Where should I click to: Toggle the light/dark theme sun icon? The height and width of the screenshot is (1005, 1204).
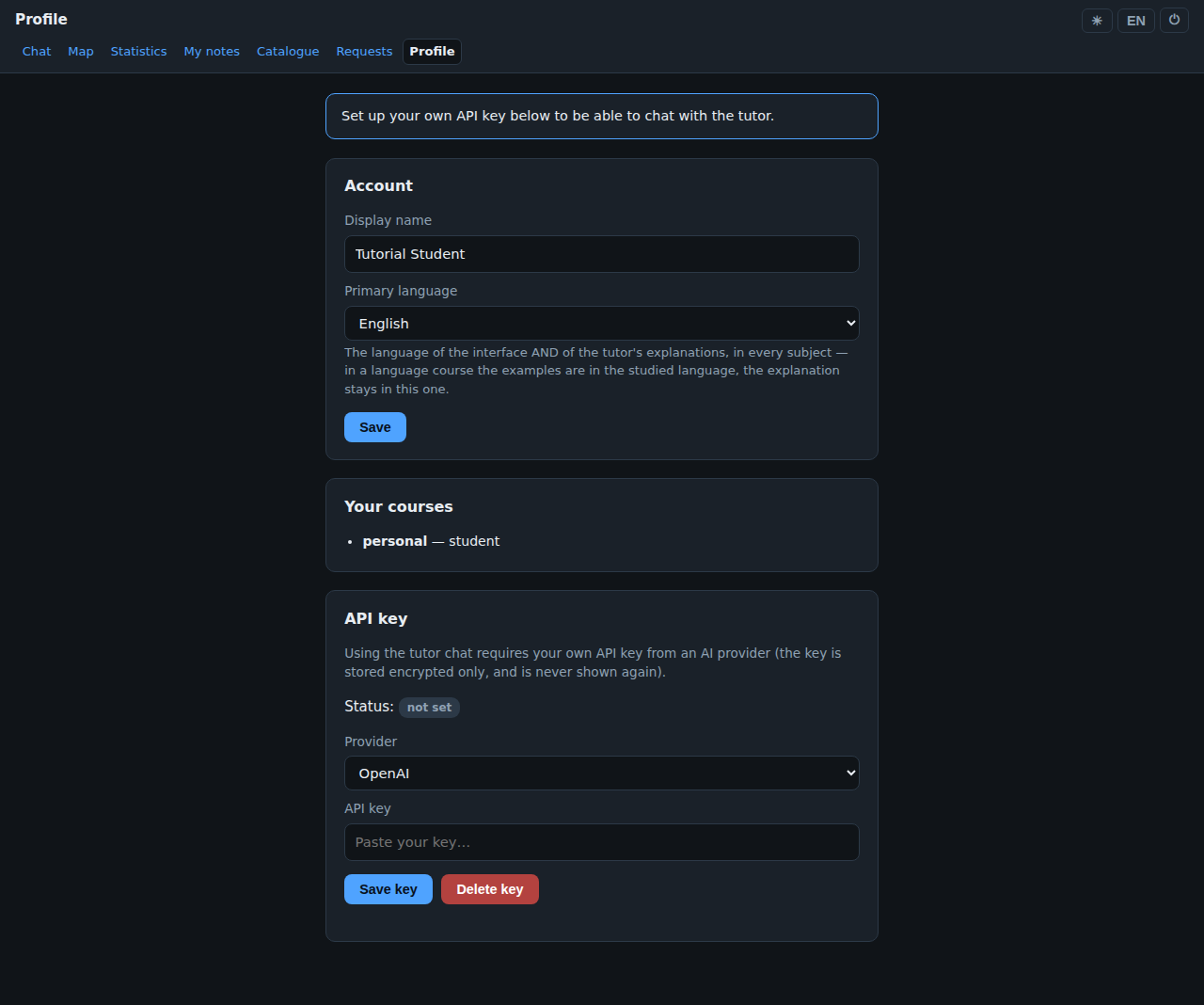1097,21
